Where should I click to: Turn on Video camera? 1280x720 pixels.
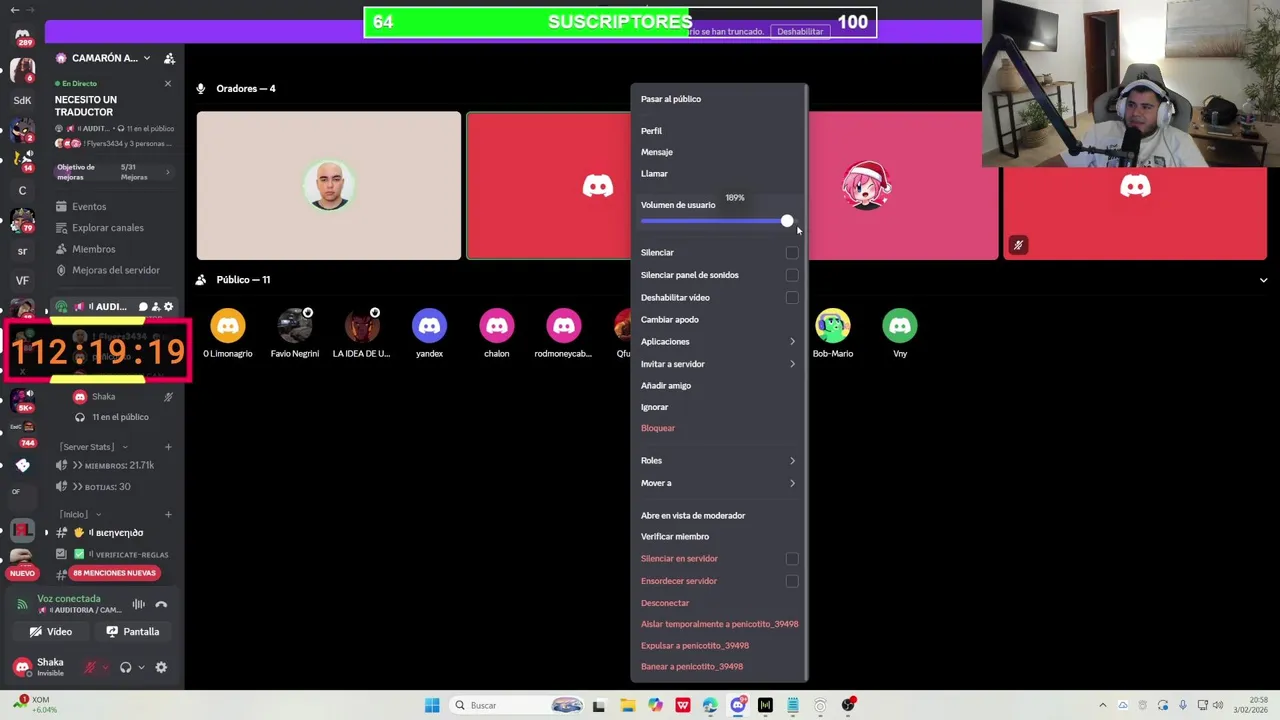(51, 632)
